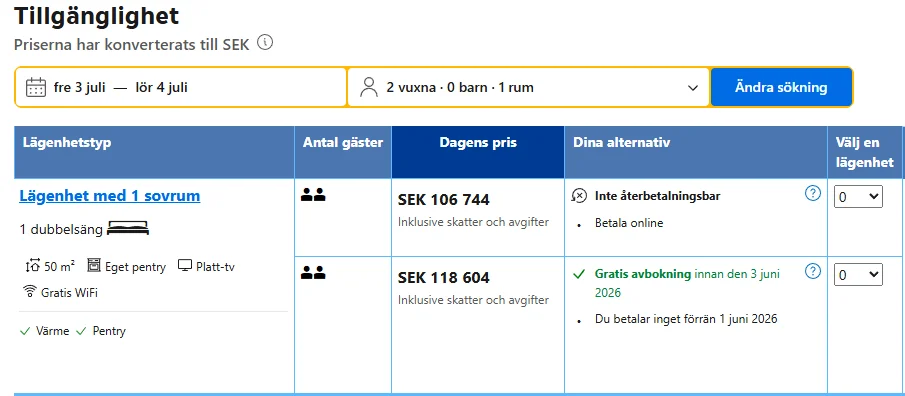Click the Betala online text
905x396 pixels.
pos(629,223)
